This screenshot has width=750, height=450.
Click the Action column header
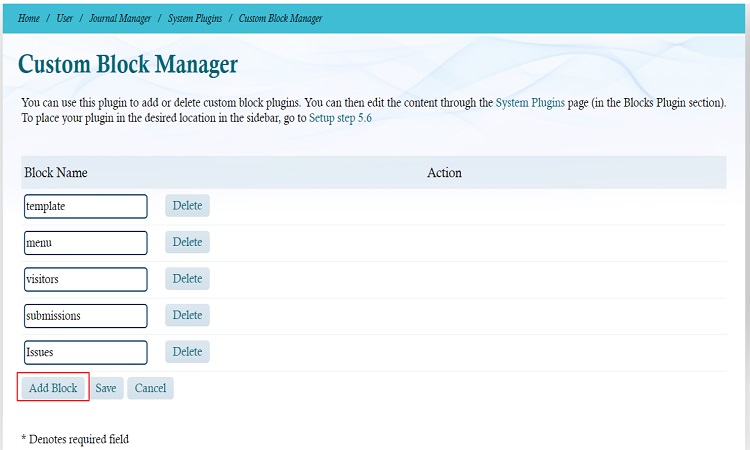click(x=444, y=173)
